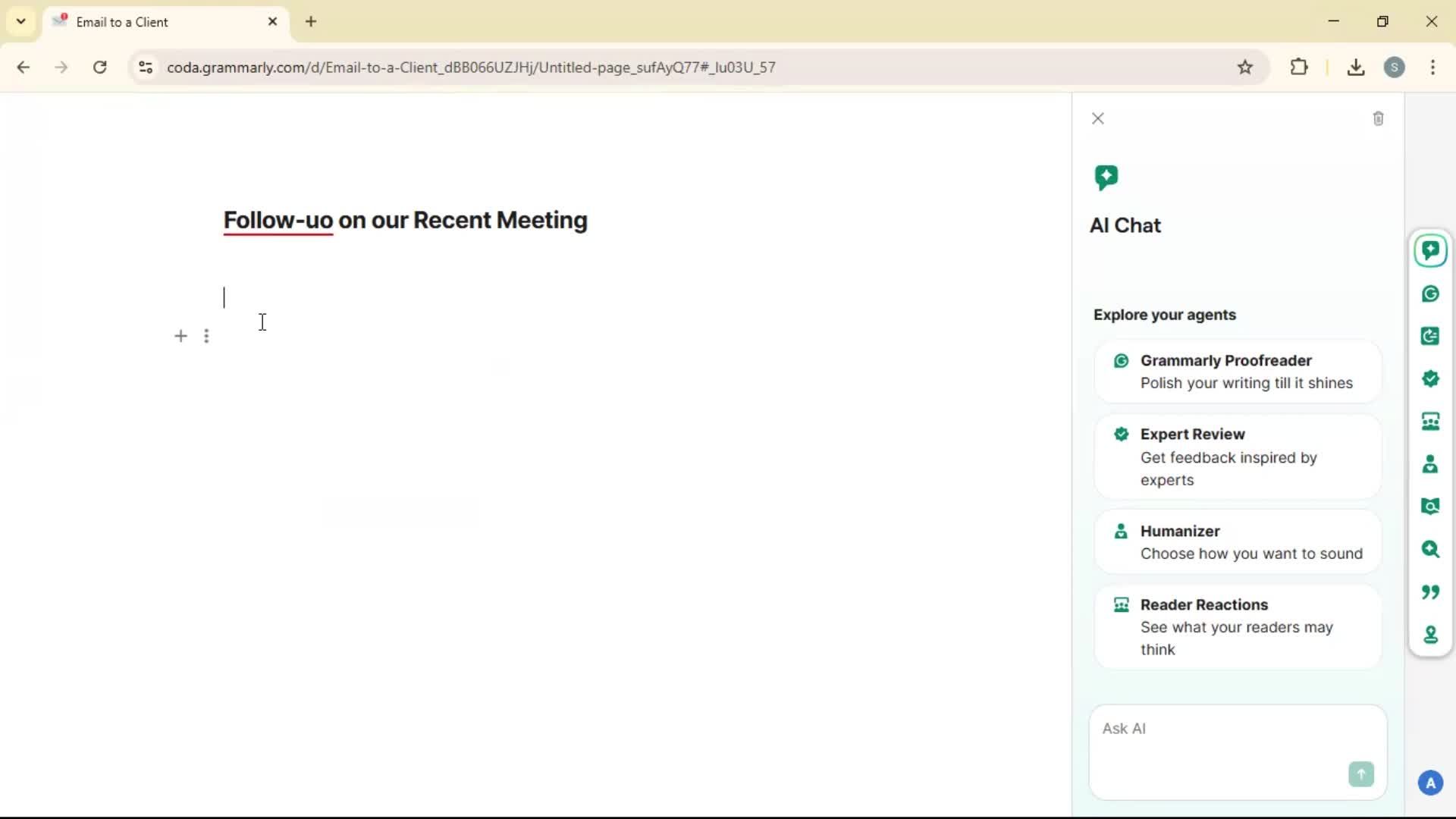The height and width of the screenshot is (819, 1456).
Task: Open the block options three-dot menu
Action: pyautogui.click(x=206, y=336)
